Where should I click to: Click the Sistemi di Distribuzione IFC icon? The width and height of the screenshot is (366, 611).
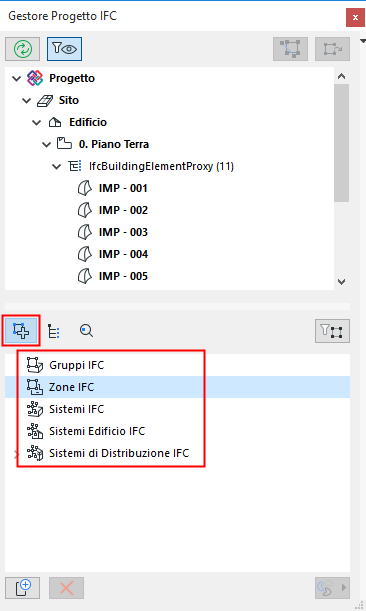35,453
